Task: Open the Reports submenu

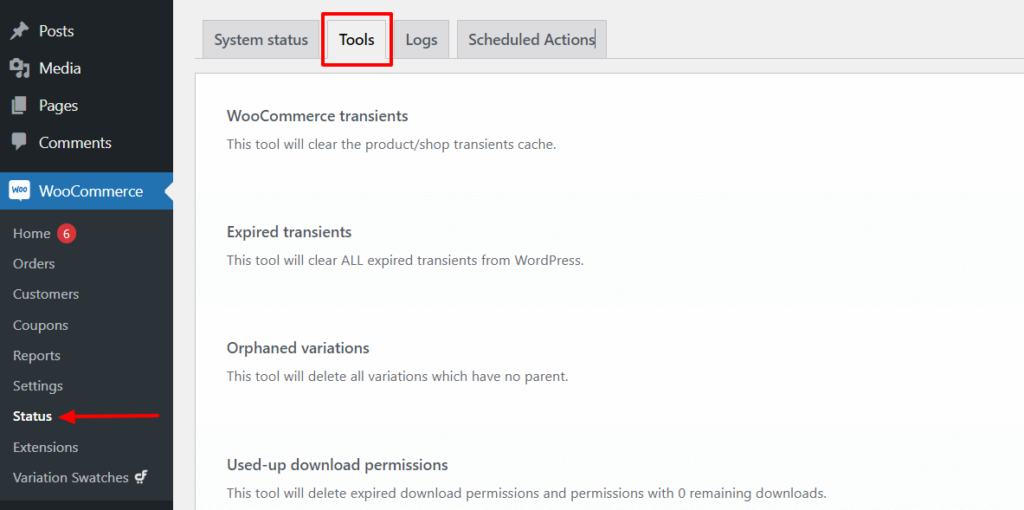Action: click(37, 355)
